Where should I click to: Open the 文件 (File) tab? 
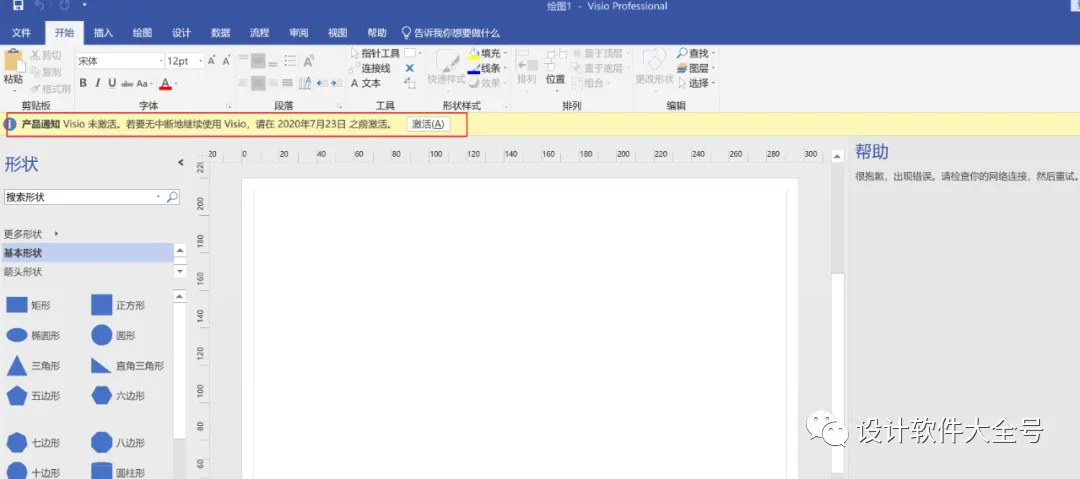point(21,33)
